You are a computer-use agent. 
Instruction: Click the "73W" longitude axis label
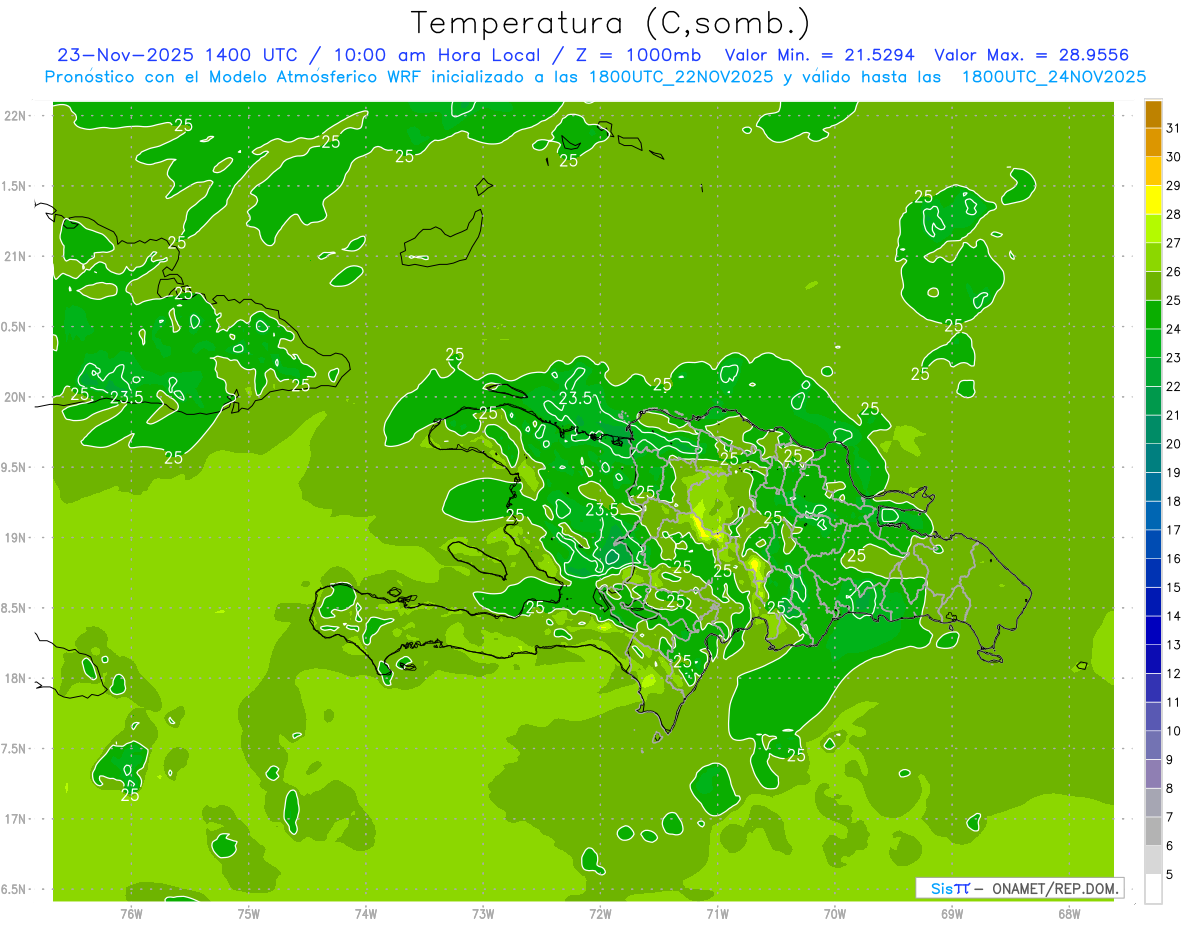point(483,914)
